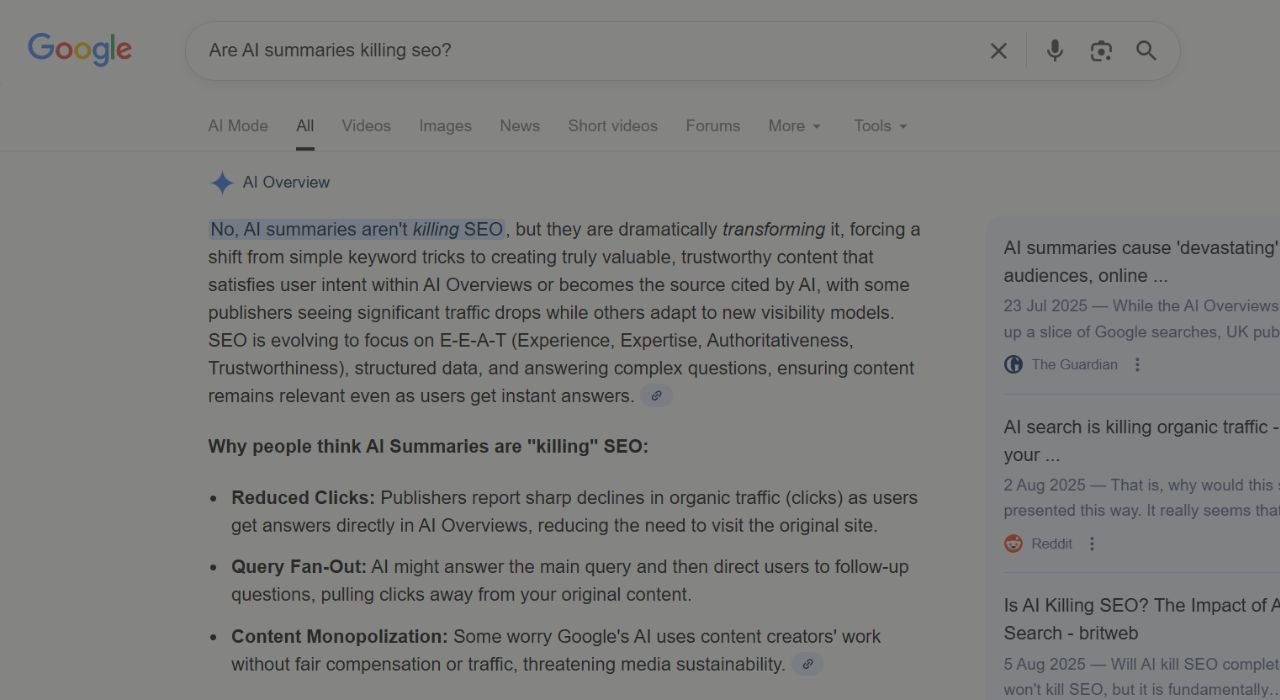Click into the search query field
Viewport: 1280px width, 700px height.
[580, 51]
